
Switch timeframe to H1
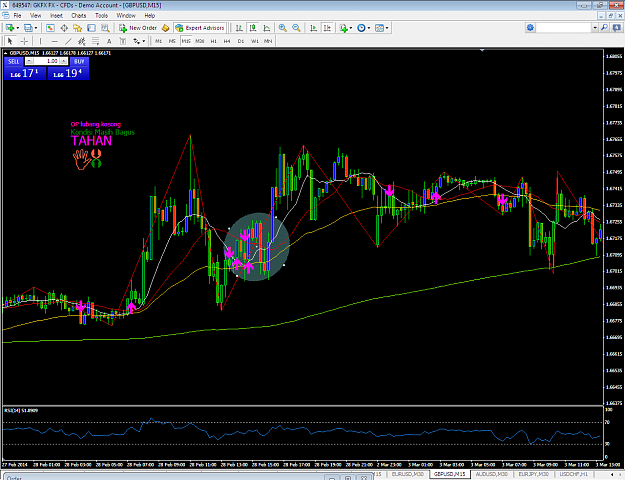214,41
